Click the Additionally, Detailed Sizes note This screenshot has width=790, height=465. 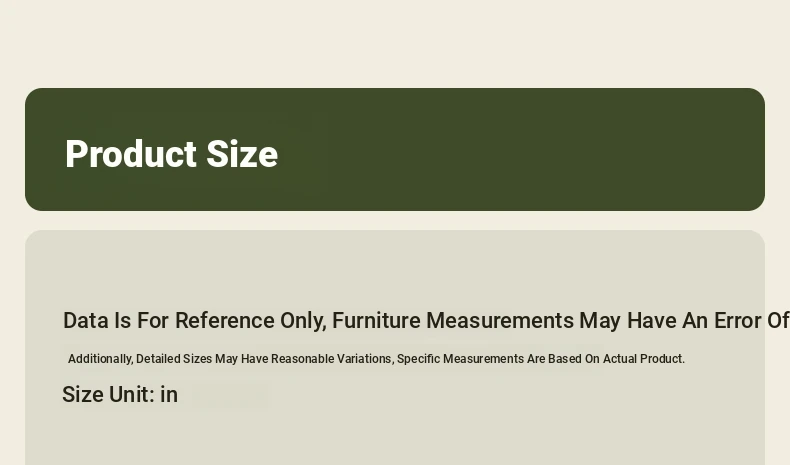(x=376, y=359)
